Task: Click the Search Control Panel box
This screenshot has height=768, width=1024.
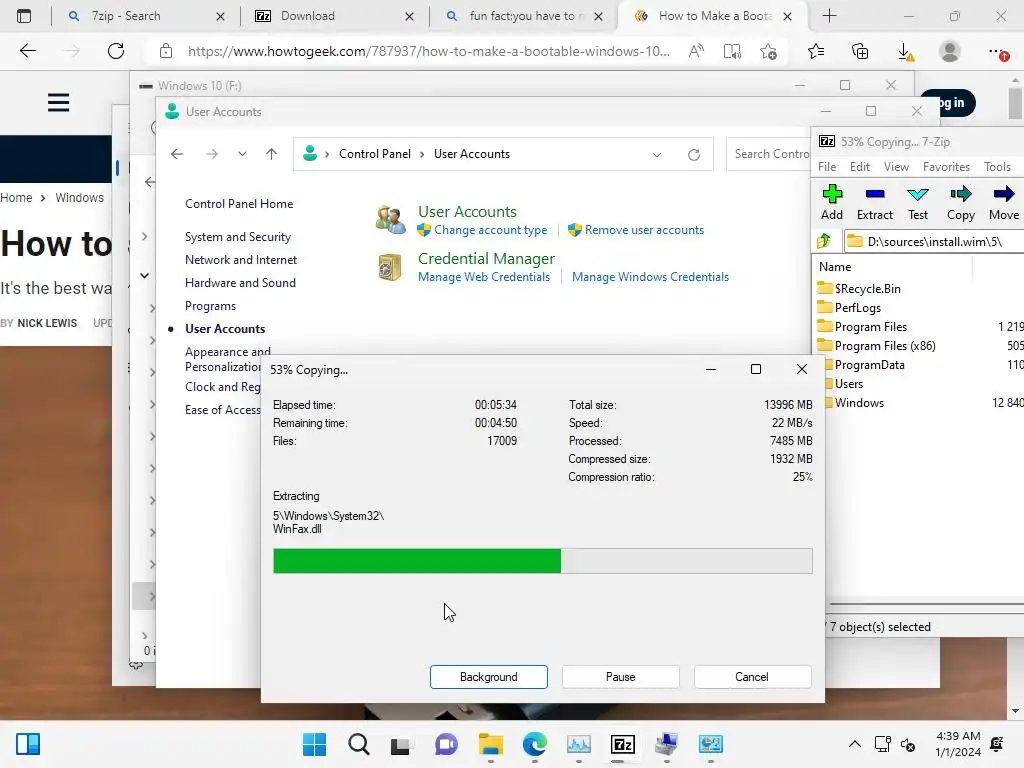Action: [x=769, y=154]
